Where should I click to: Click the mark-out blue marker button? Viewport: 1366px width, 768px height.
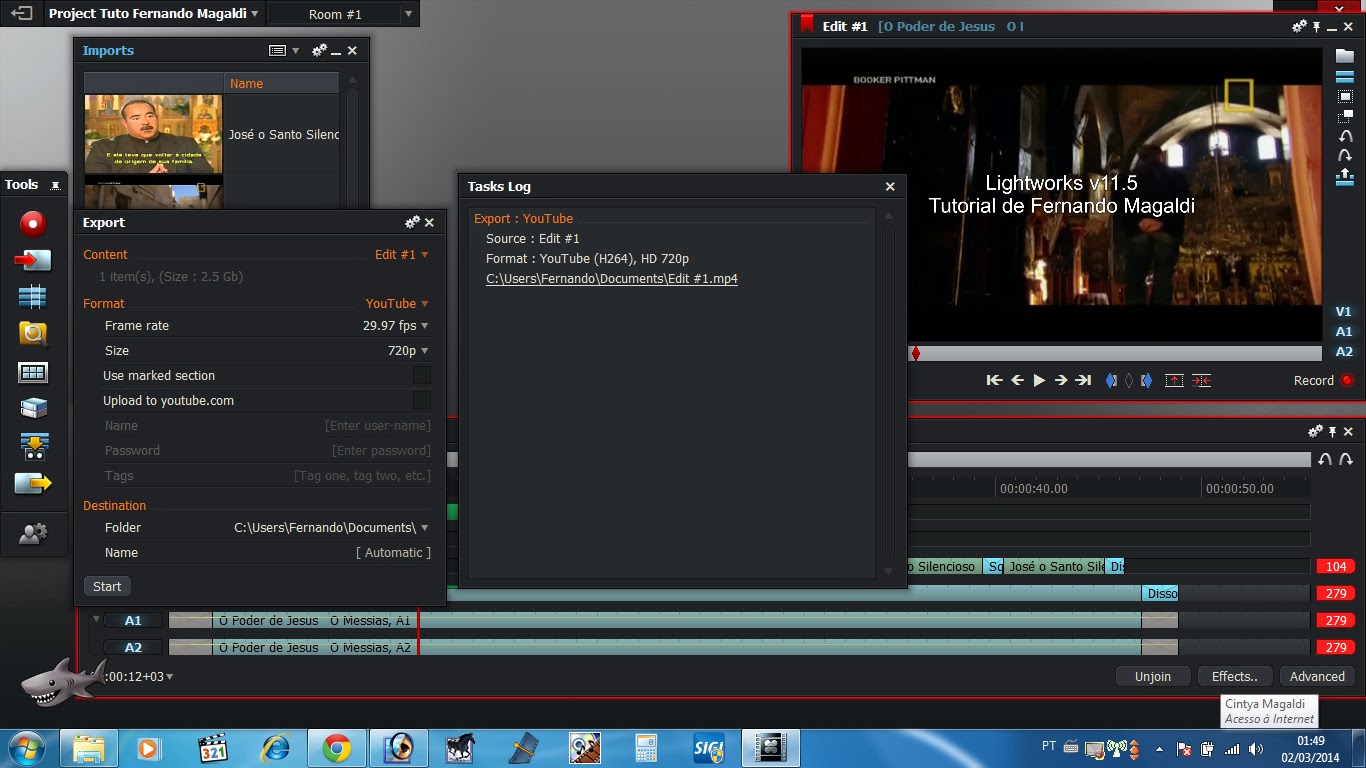point(1146,380)
